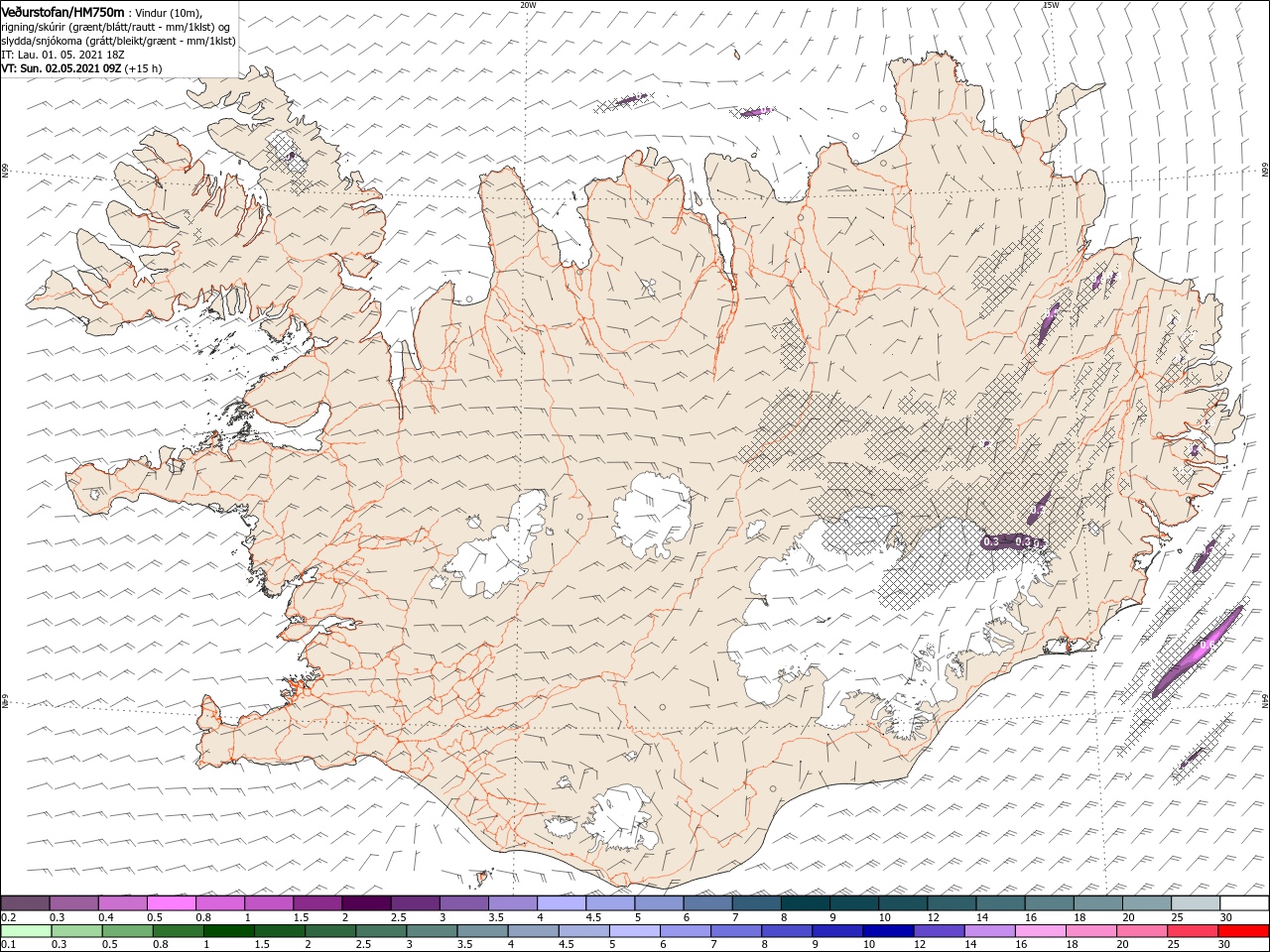Pick the white 30 swatch in the top legend row

[x=1244, y=903]
